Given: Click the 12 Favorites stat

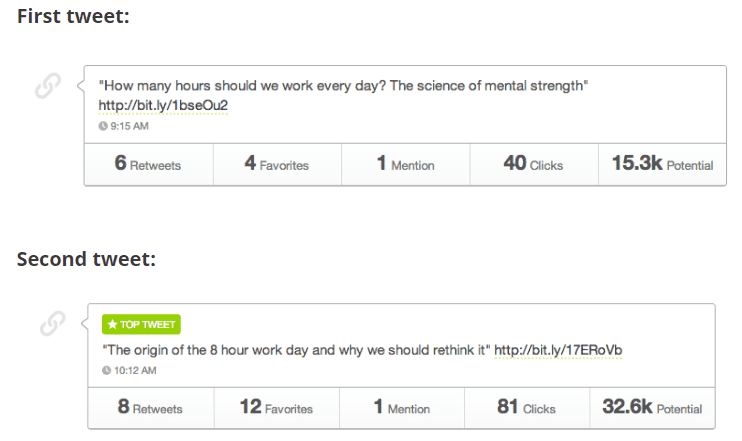Looking at the screenshot, I should point(276,408).
